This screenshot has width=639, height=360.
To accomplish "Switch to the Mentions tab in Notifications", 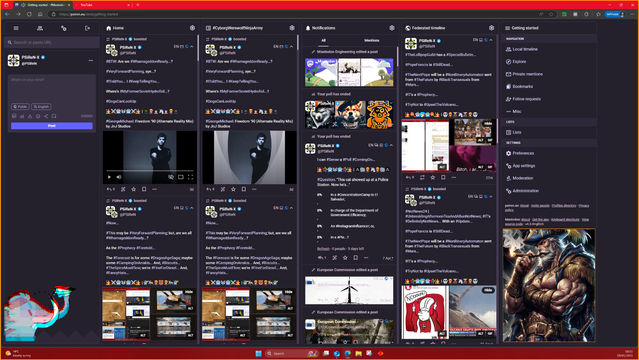I will (x=371, y=40).
